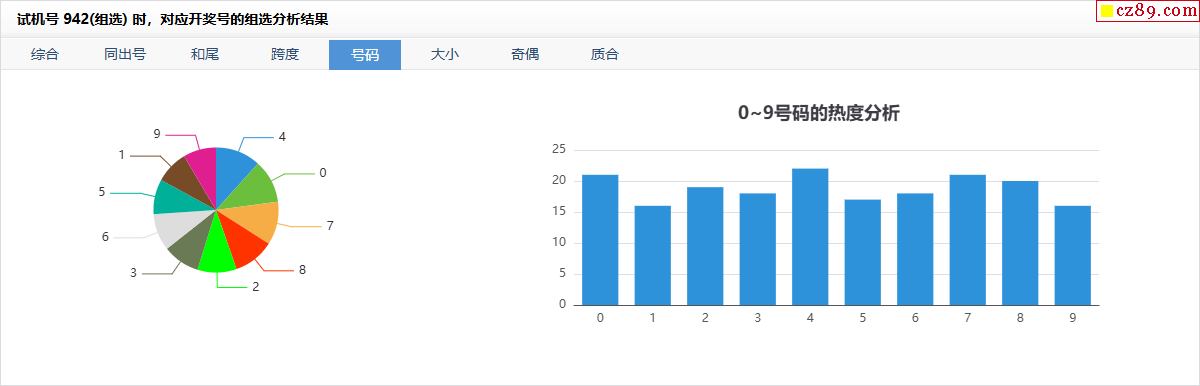Open the cz89.com watermark link
The width and height of the screenshot is (1200, 386).
[1146, 11]
